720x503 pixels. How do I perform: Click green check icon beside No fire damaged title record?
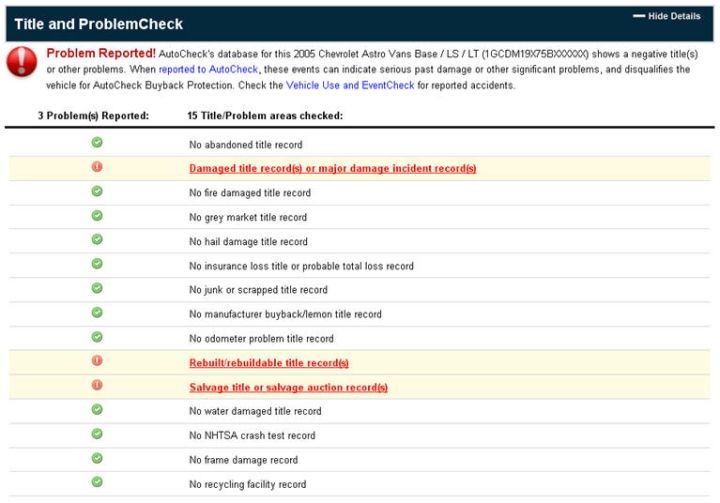tap(97, 191)
